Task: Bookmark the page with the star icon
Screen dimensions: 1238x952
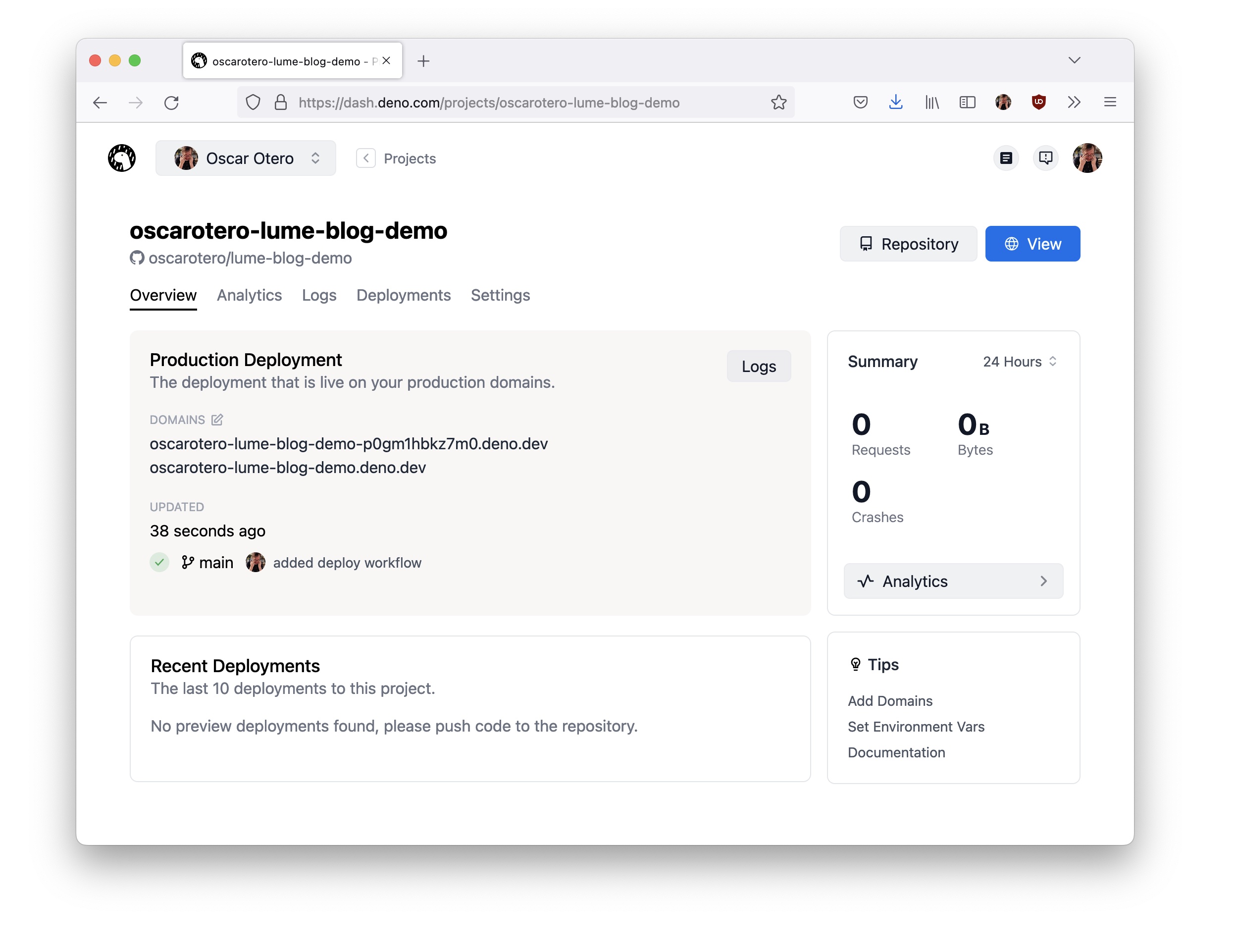Action: (778, 103)
